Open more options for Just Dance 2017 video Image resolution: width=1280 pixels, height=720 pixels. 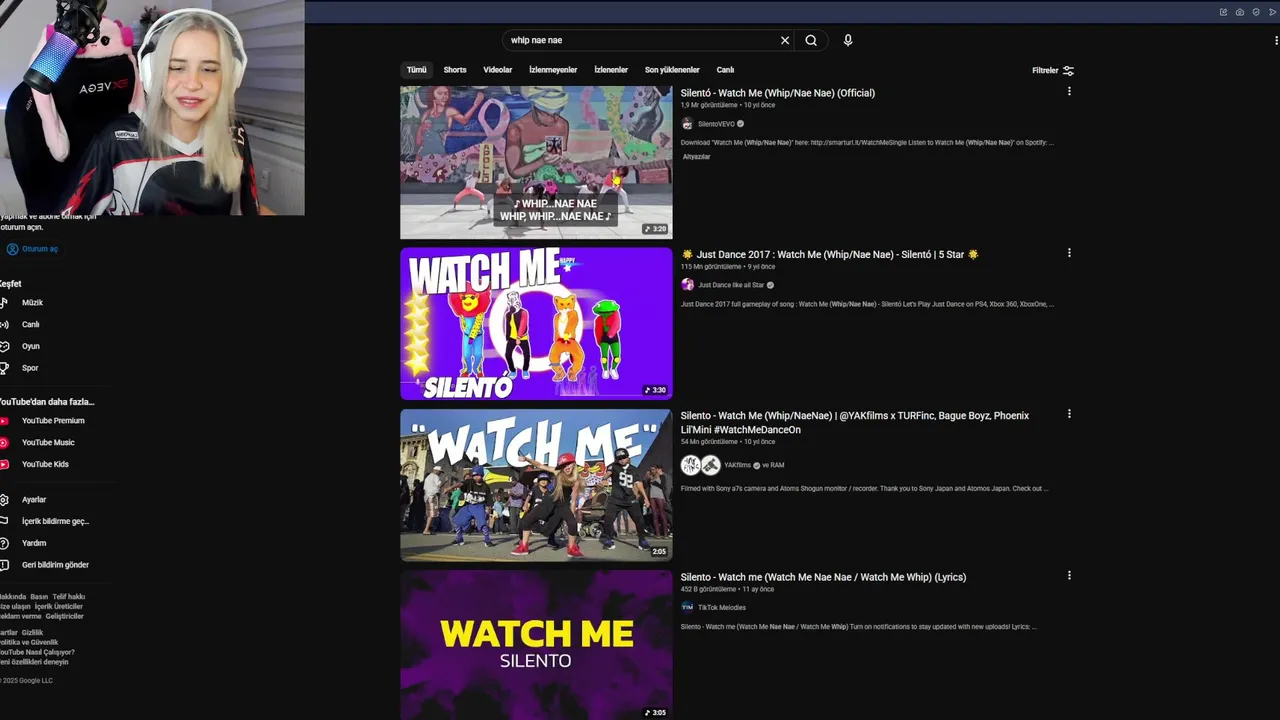(x=1069, y=253)
